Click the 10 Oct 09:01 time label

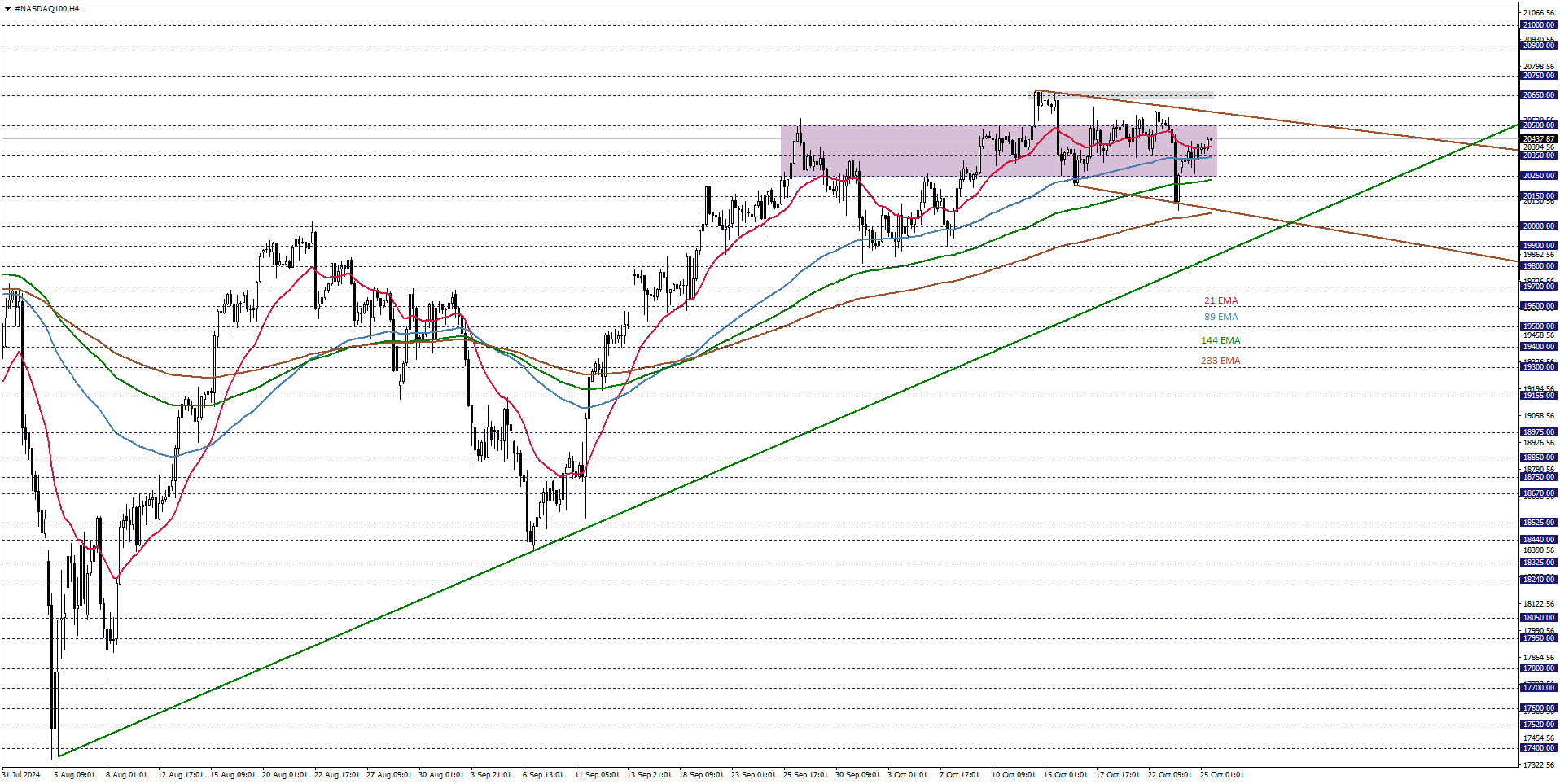coord(1014,775)
